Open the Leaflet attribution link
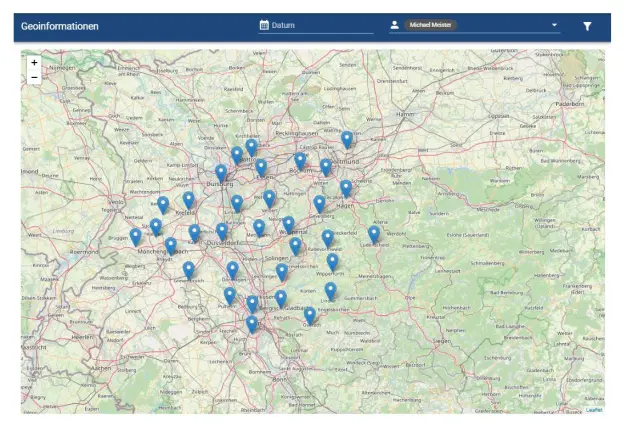 click(x=594, y=410)
